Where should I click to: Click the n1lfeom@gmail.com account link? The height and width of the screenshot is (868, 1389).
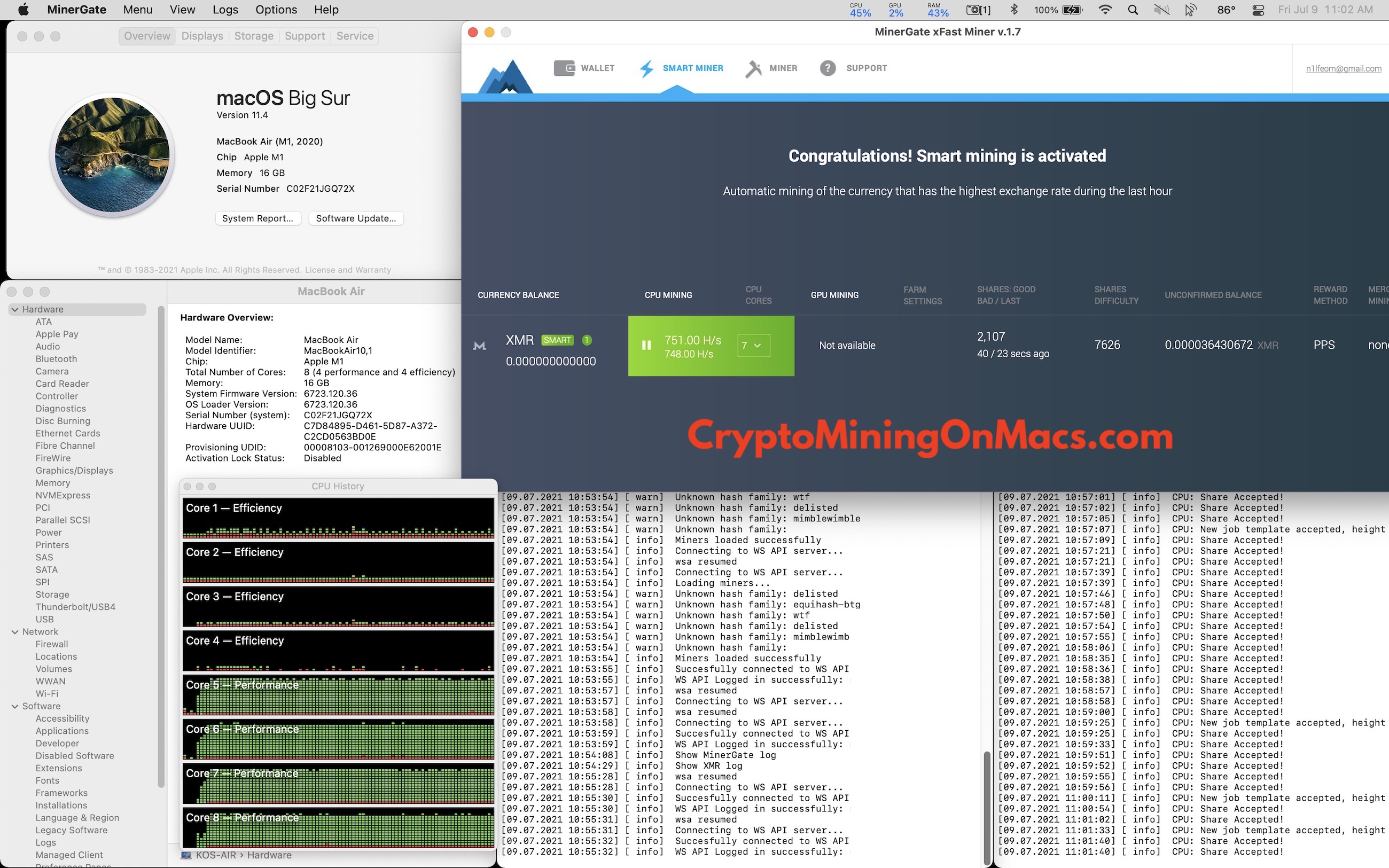pyautogui.click(x=1343, y=69)
